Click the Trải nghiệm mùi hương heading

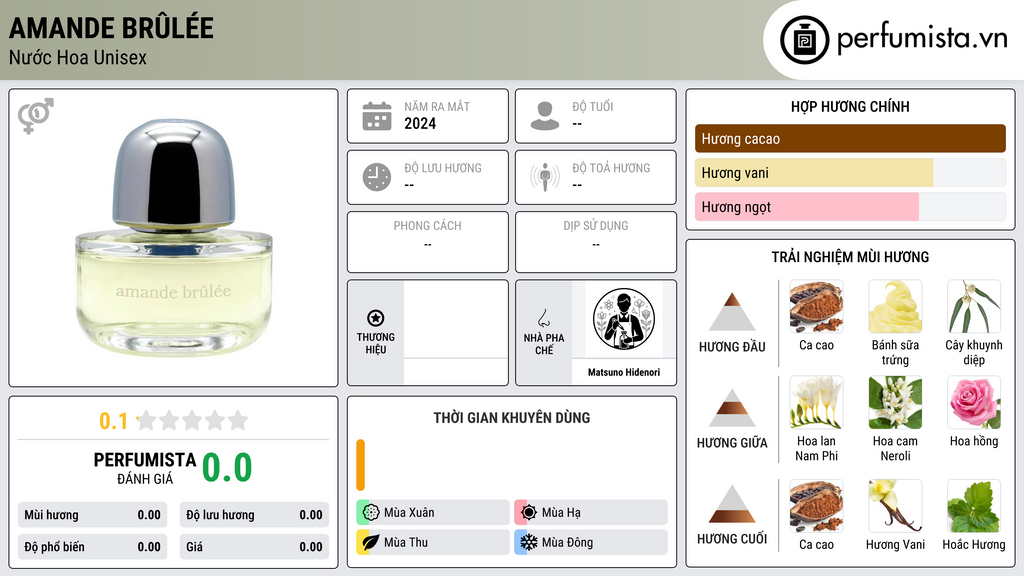(850, 257)
